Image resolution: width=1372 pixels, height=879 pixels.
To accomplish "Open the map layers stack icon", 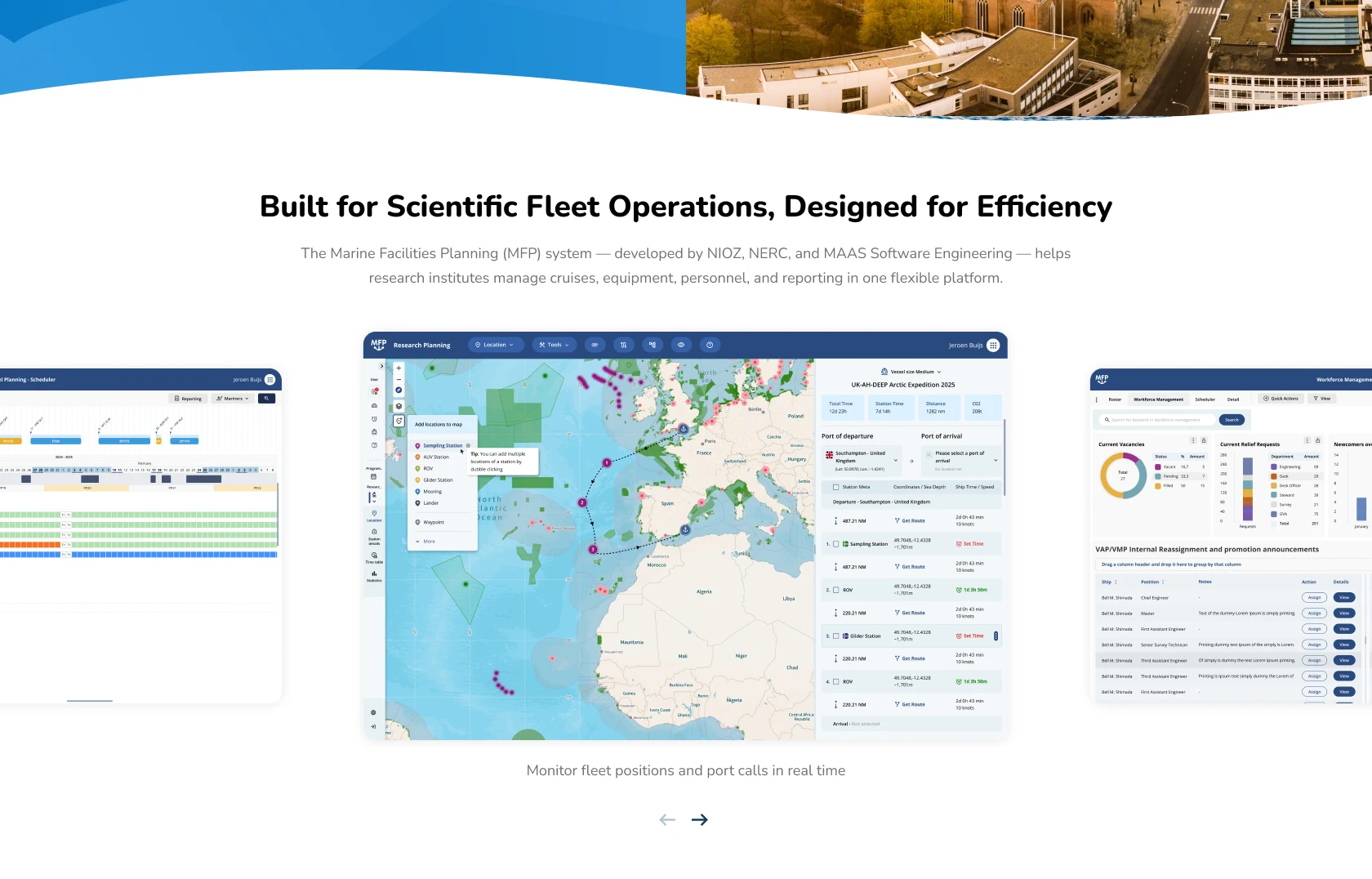I will [399, 406].
